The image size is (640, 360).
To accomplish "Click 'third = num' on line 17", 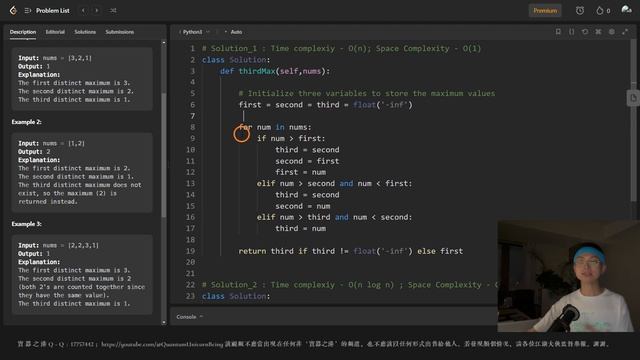I will tap(300, 229).
